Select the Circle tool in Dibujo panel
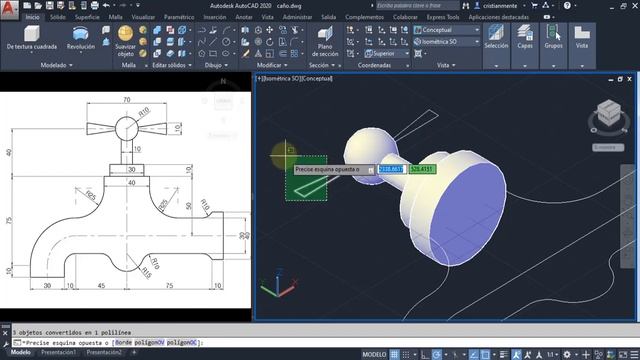The width and height of the screenshot is (640, 360). pos(226,42)
